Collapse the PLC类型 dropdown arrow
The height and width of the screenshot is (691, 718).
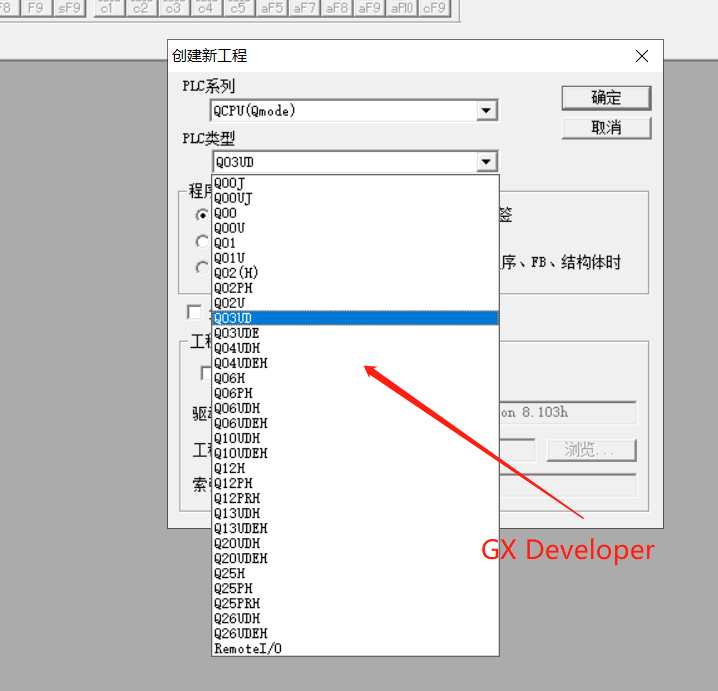coord(486,162)
